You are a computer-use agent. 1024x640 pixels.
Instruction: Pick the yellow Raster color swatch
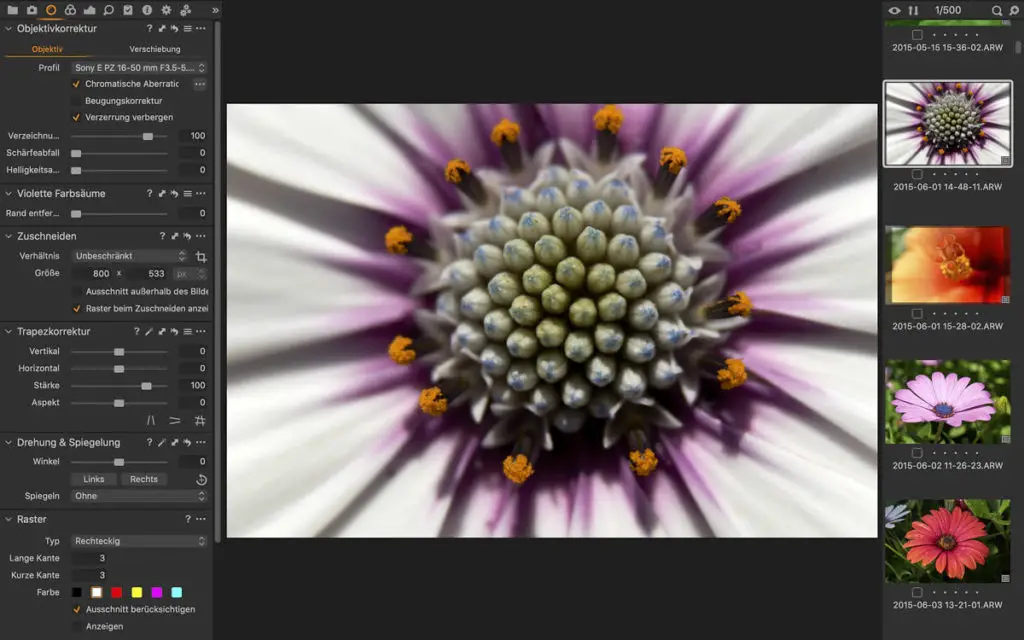click(136, 592)
